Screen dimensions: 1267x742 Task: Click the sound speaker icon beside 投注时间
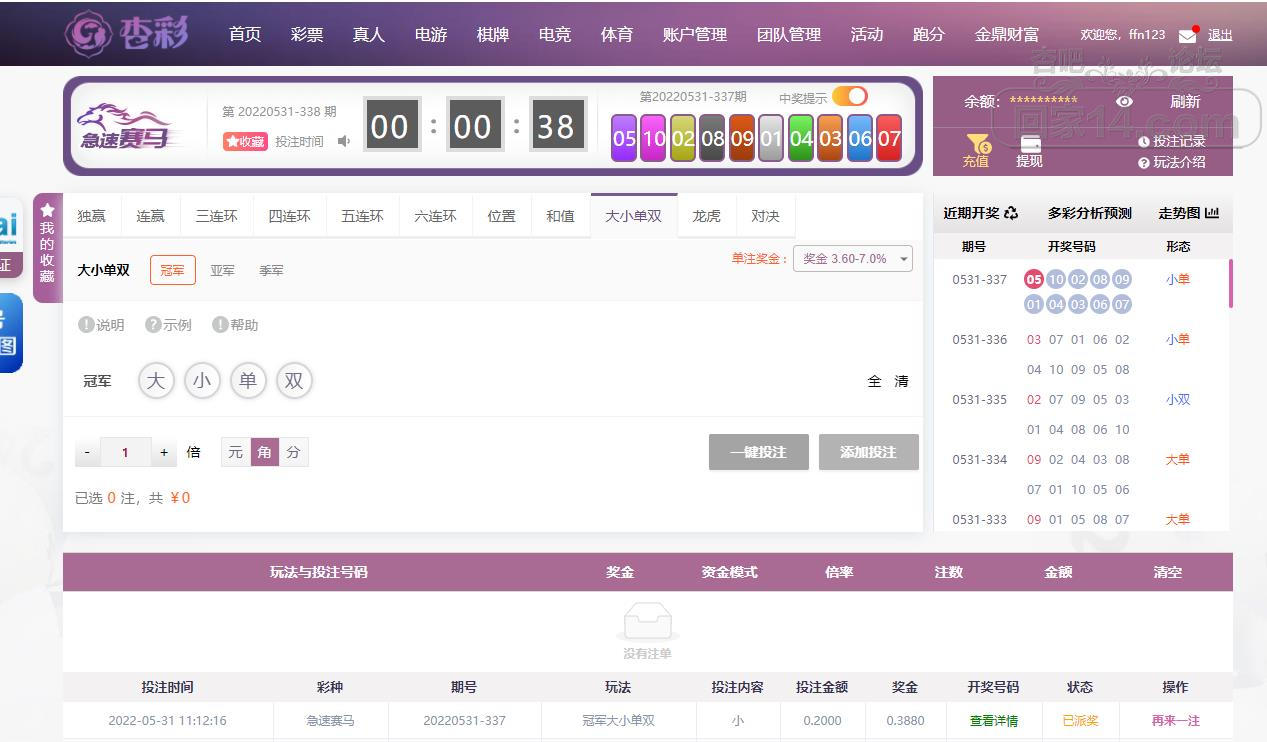[x=344, y=141]
